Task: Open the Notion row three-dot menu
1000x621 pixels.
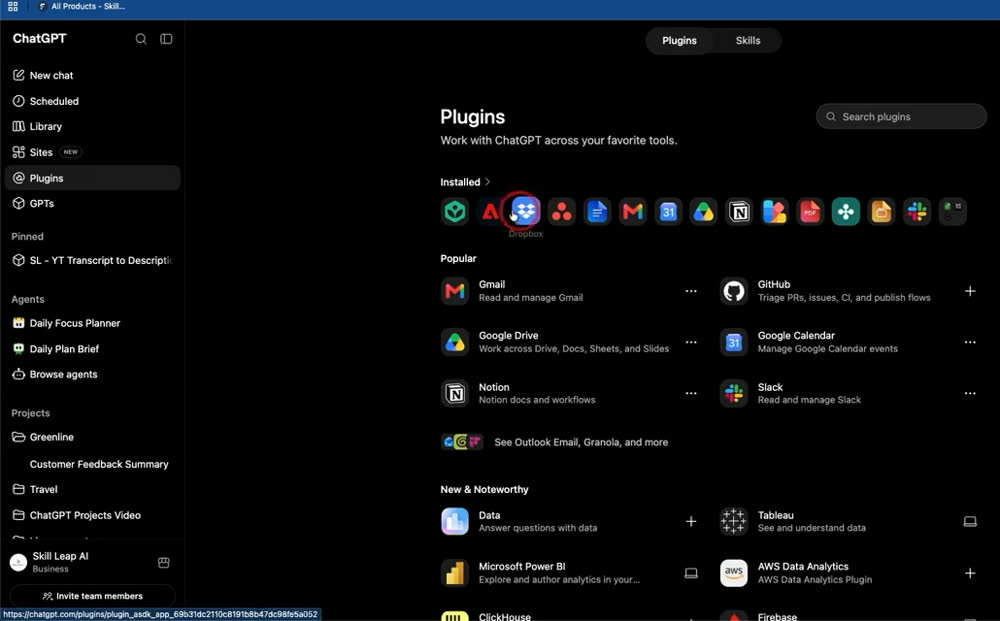Action: (x=691, y=393)
